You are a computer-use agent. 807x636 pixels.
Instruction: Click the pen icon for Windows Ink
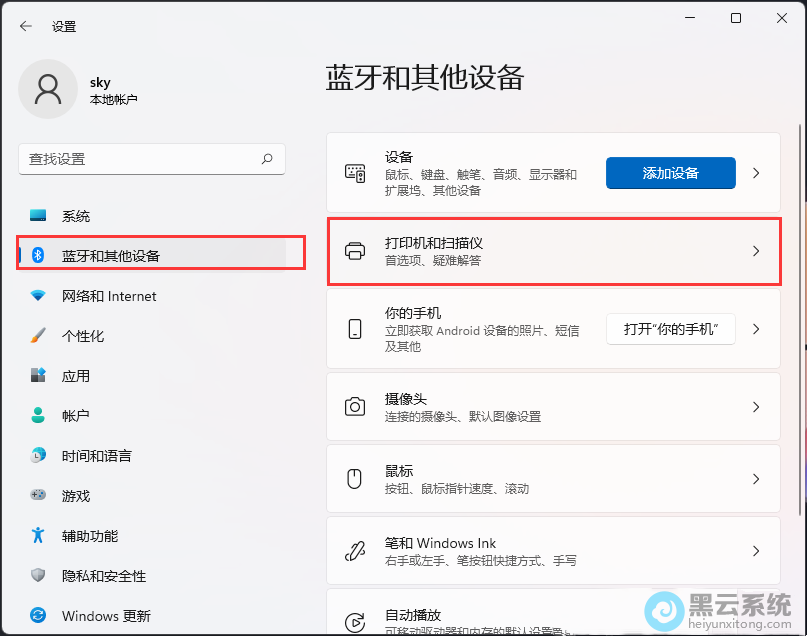pos(355,551)
